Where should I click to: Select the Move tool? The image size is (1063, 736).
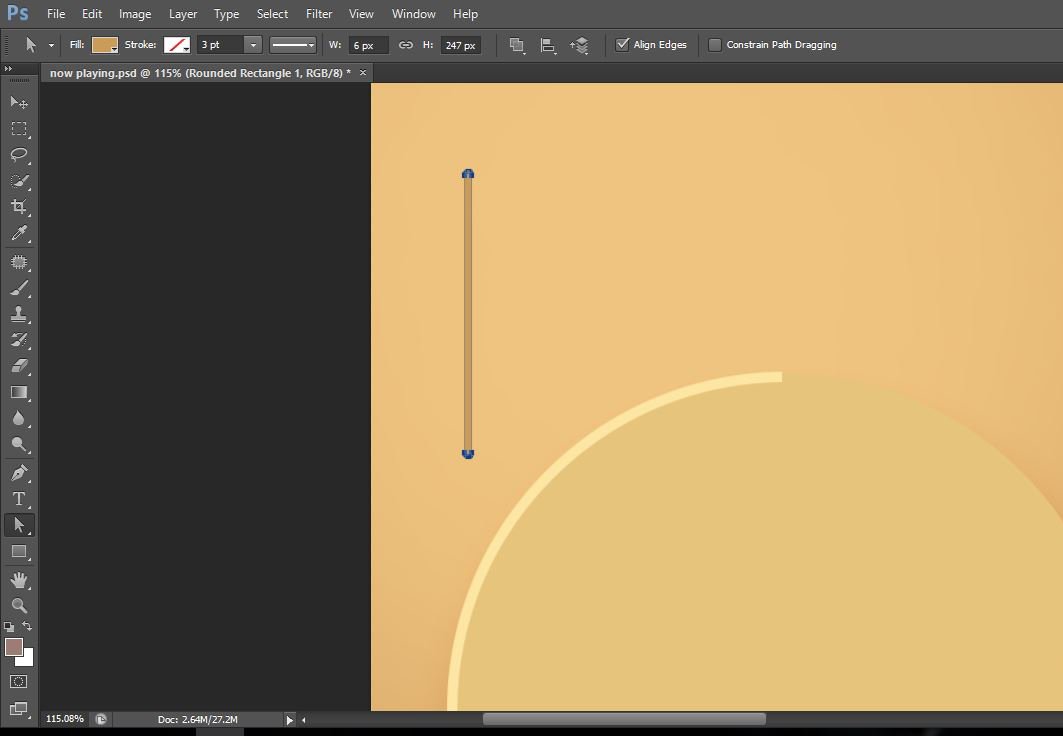19,102
